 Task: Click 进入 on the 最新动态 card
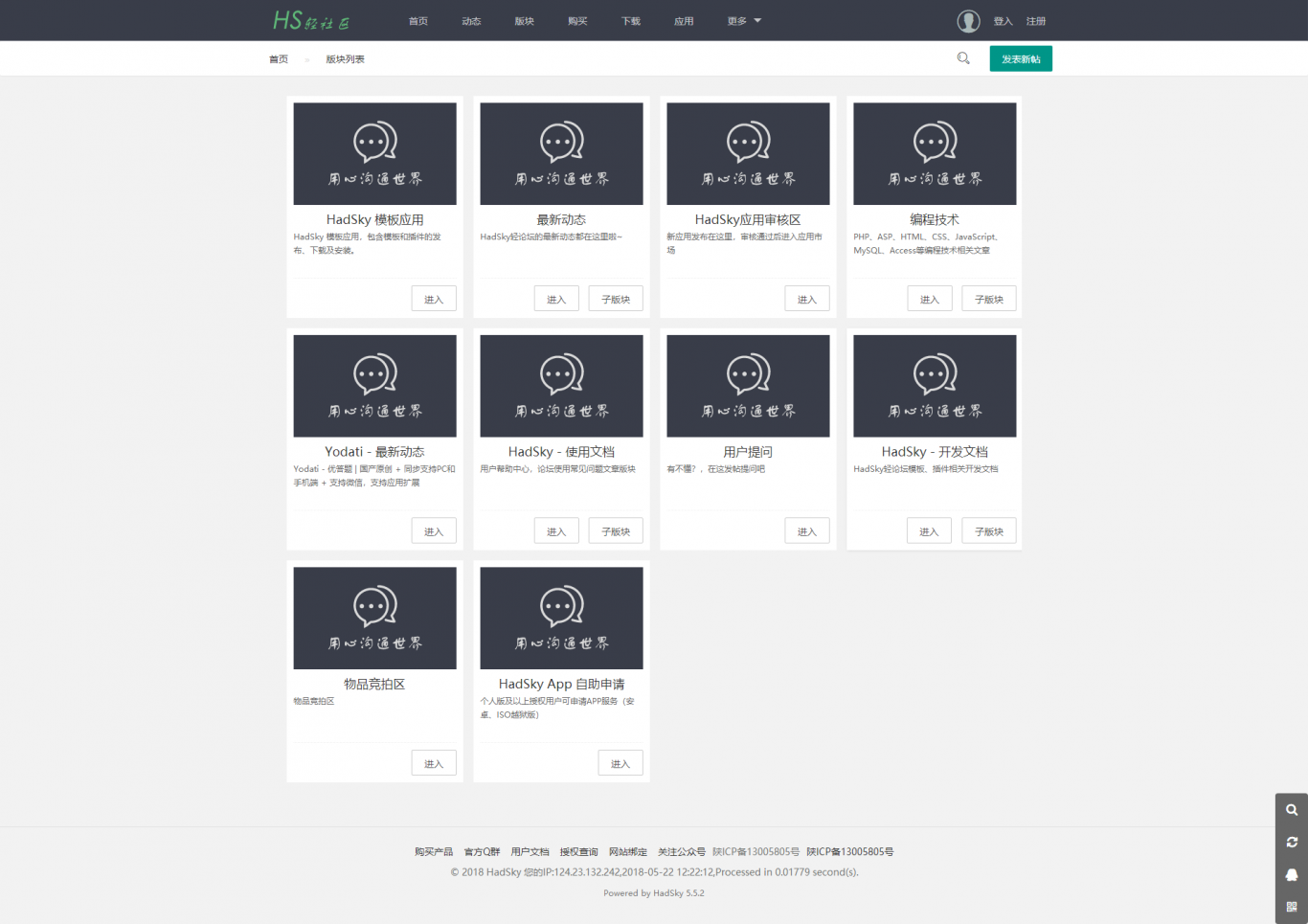(556, 299)
